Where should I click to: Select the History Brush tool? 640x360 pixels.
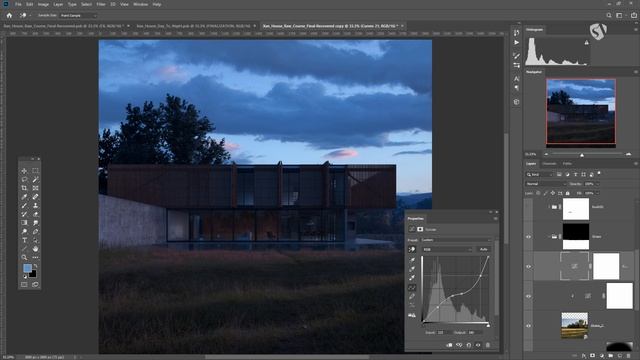(24, 214)
